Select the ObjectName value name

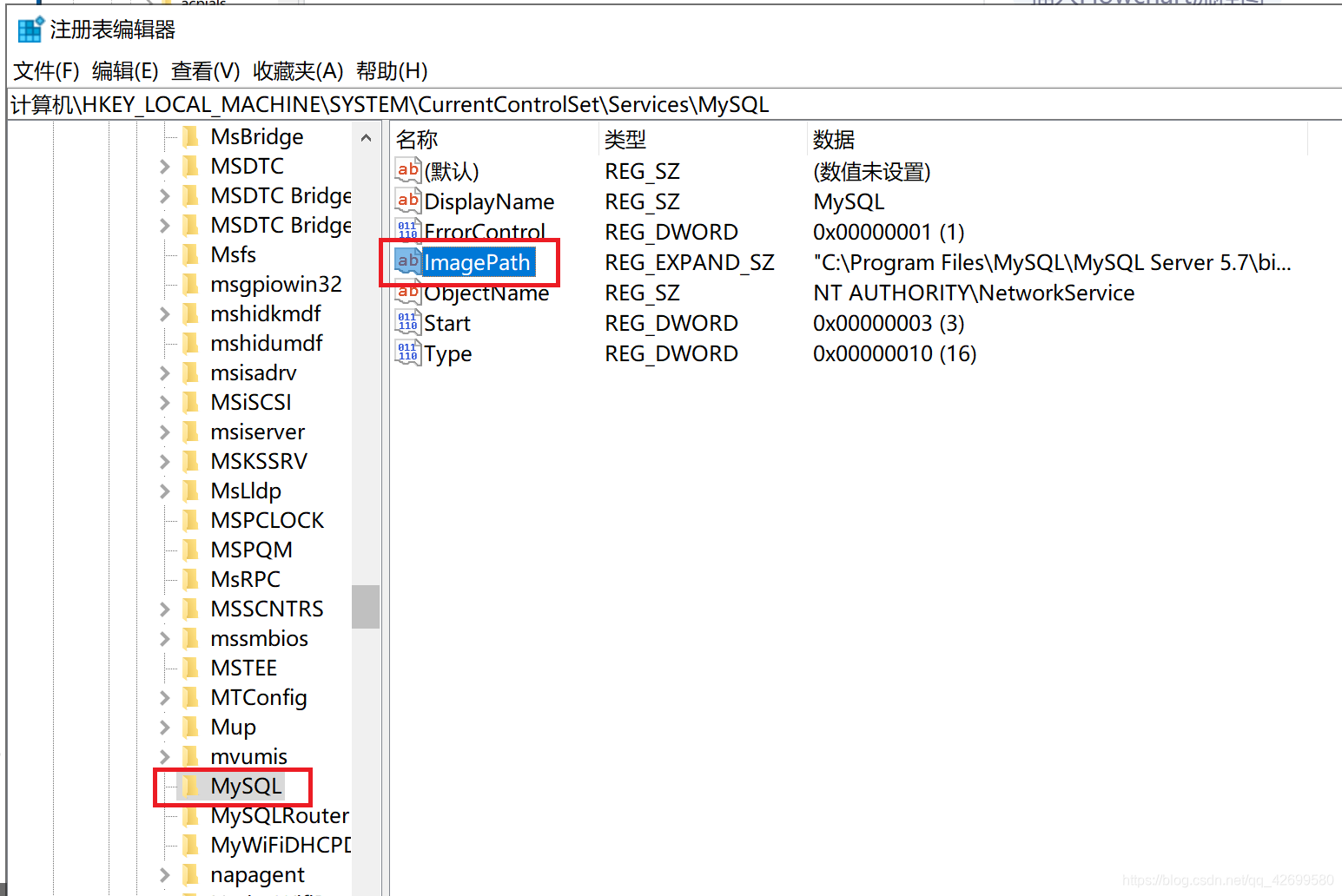point(486,293)
